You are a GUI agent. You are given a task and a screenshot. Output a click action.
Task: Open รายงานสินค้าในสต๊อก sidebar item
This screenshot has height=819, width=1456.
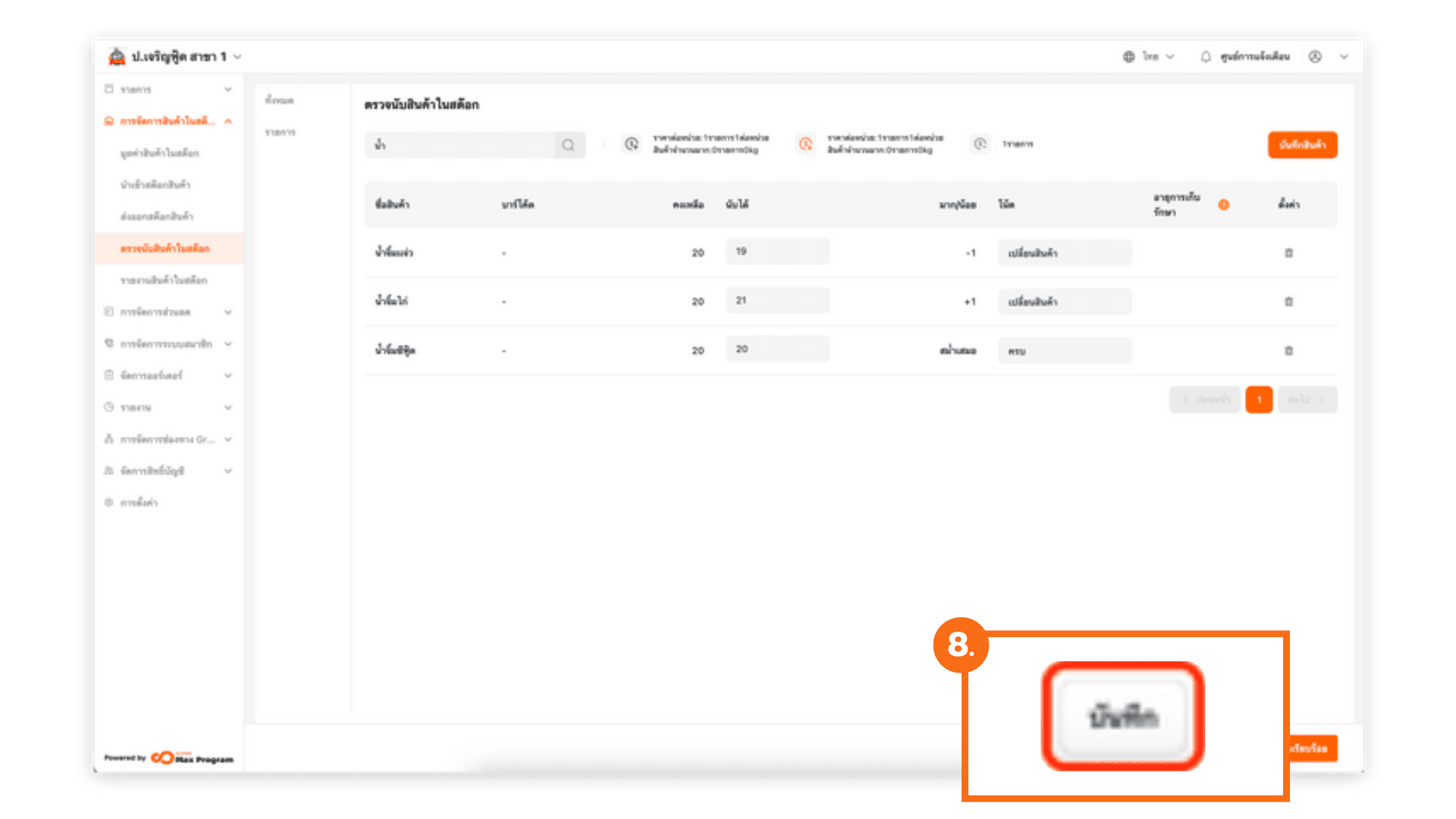(x=163, y=280)
